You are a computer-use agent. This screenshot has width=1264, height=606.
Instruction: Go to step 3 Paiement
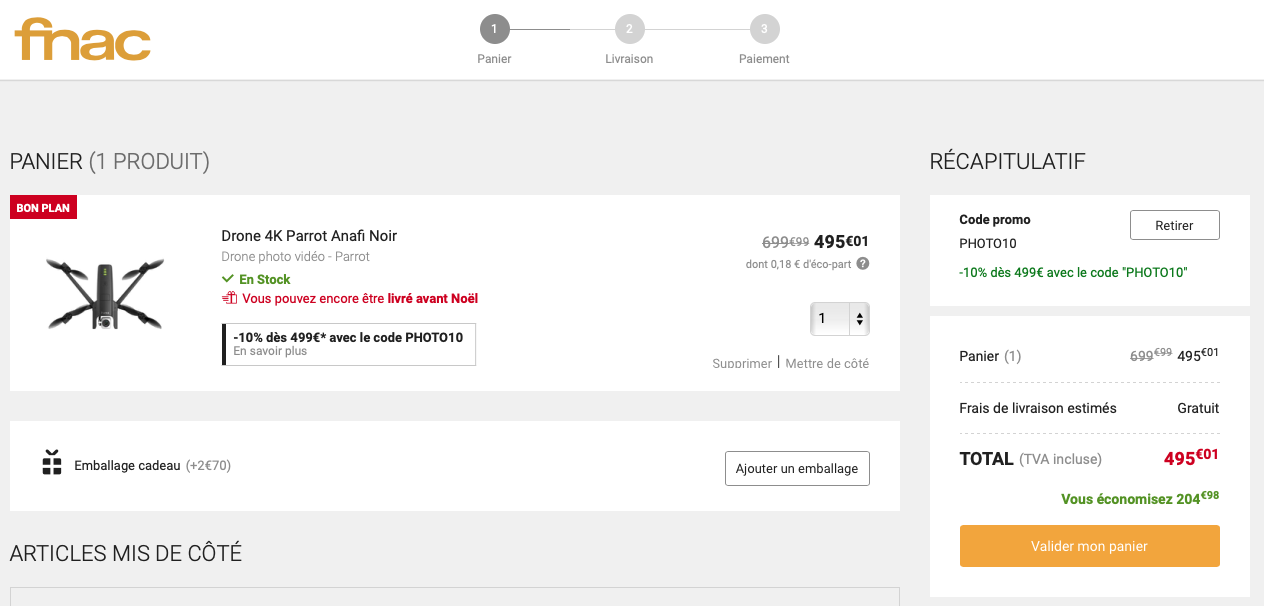tap(764, 29)
